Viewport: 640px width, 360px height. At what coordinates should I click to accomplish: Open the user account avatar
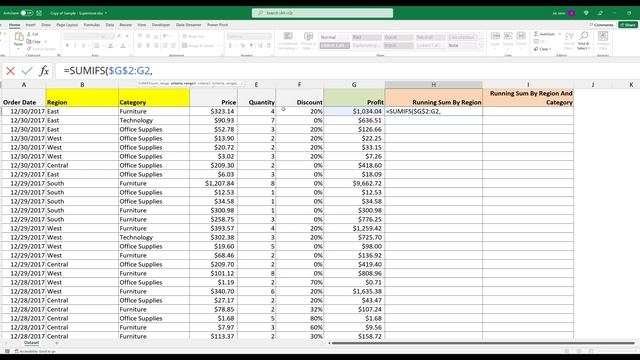(572, 13)
